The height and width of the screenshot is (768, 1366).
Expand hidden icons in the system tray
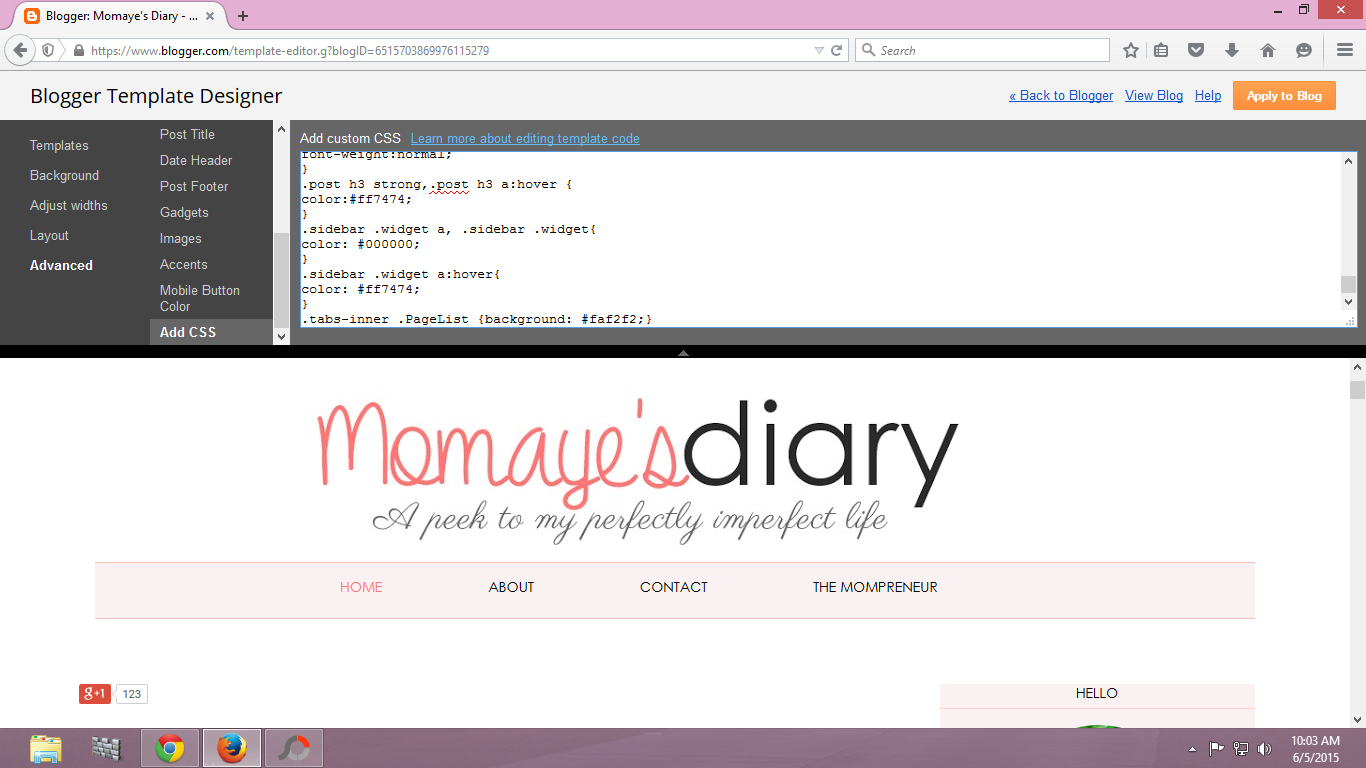pos(1191,747)
